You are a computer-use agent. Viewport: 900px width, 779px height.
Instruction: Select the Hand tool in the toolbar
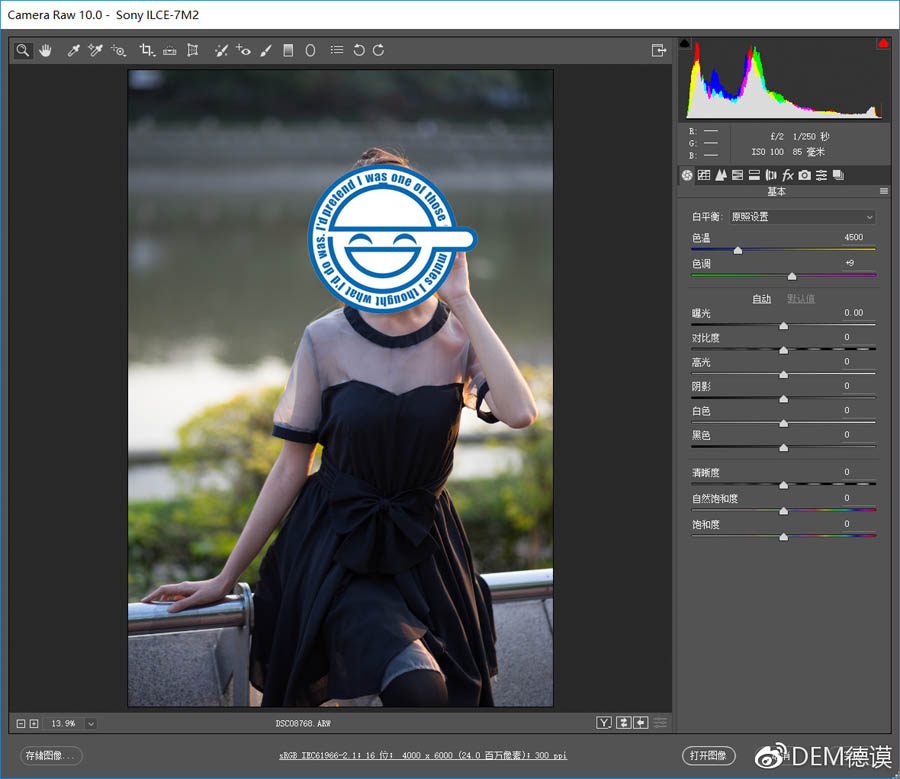click(x=45, y=50)
